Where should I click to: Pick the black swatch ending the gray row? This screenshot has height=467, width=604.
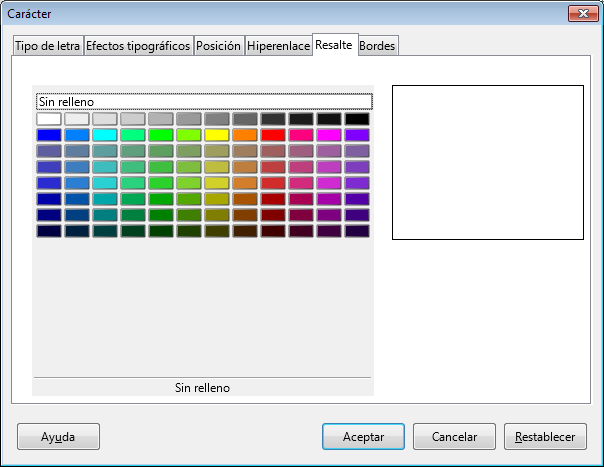(357, 119)
